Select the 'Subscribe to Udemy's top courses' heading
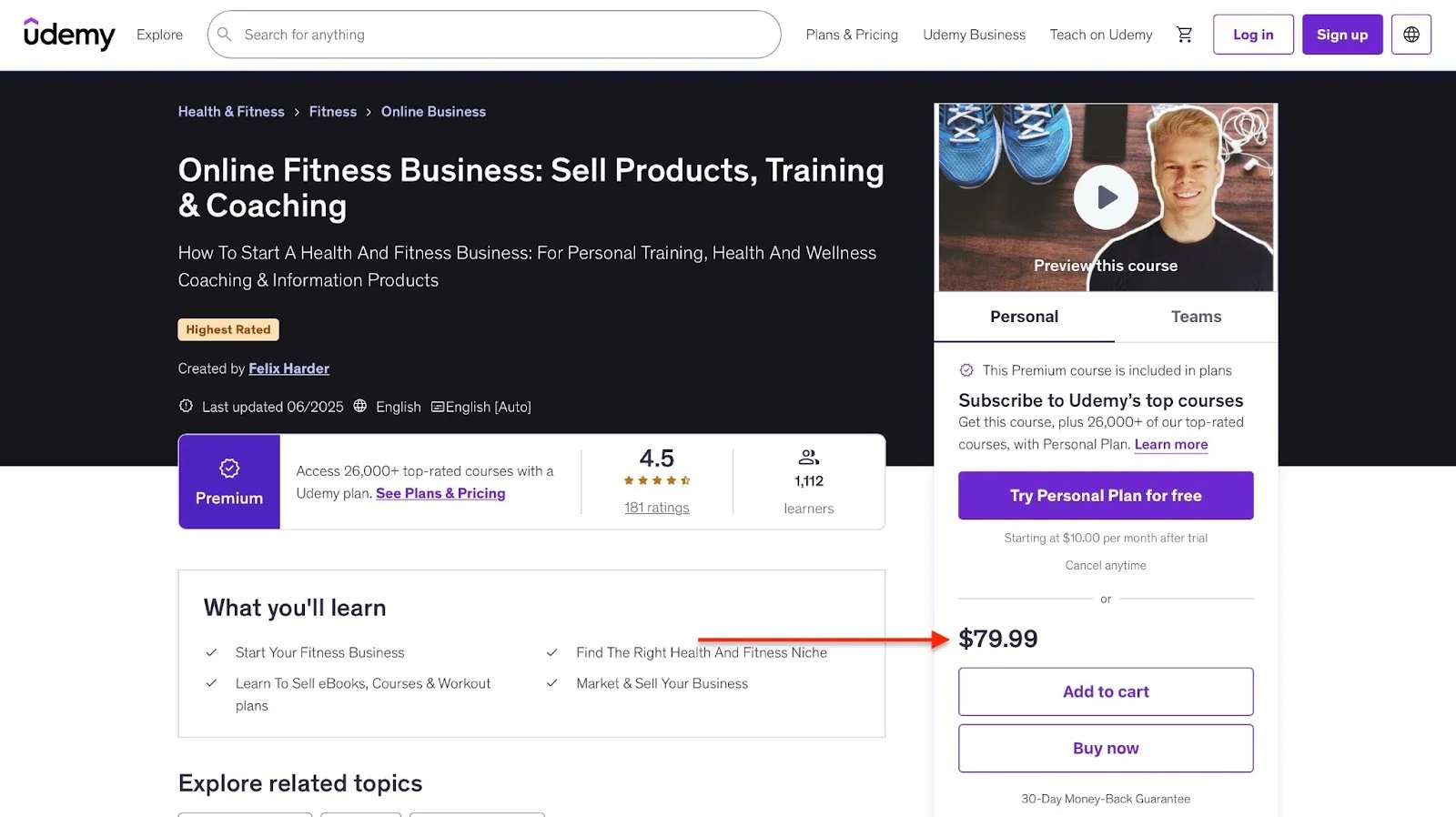The image size is (1456, 817). (1101, 400)
